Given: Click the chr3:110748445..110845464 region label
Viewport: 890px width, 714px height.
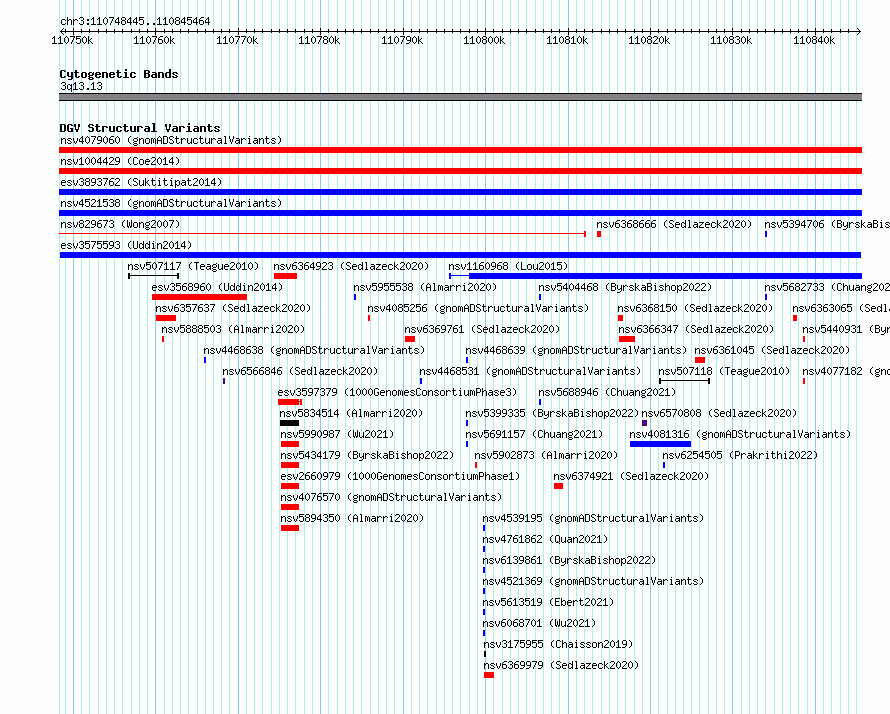Looking at the screenshot, I should pyautogui.click(x=135, y=21).
